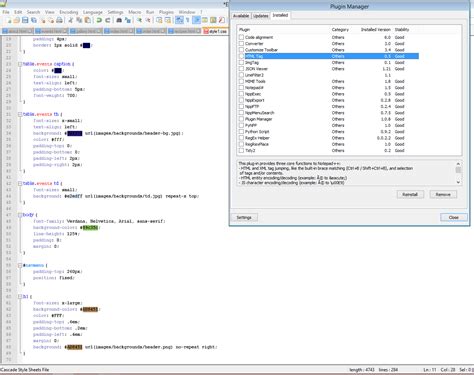Click the 'Ln : 11' status bar entry
Viewport: 474px width, 375px height.
[x=430, y=370]
